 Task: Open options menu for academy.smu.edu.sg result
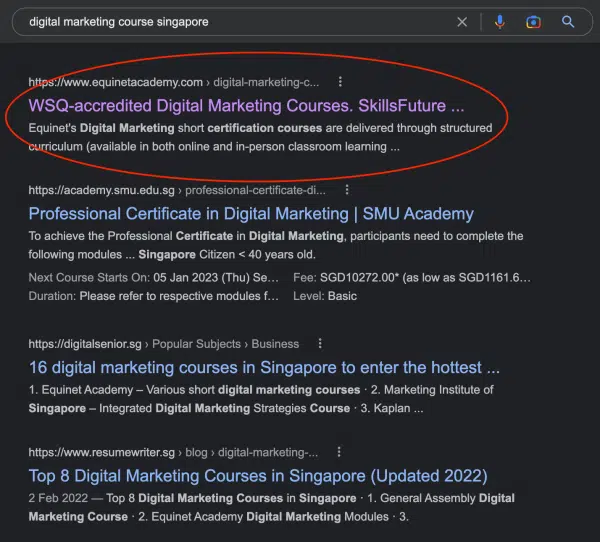[347, 190]
